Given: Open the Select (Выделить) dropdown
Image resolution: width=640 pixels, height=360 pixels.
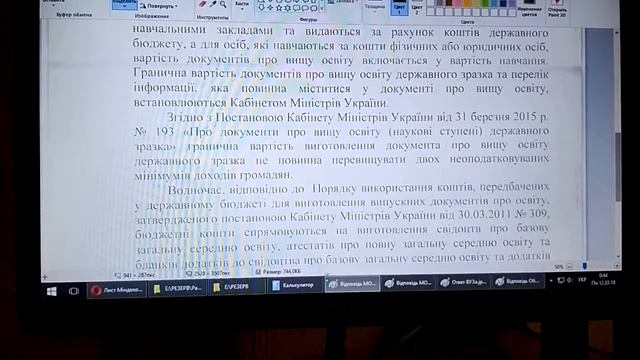Looking at the screenshot, I should (124, 5).
